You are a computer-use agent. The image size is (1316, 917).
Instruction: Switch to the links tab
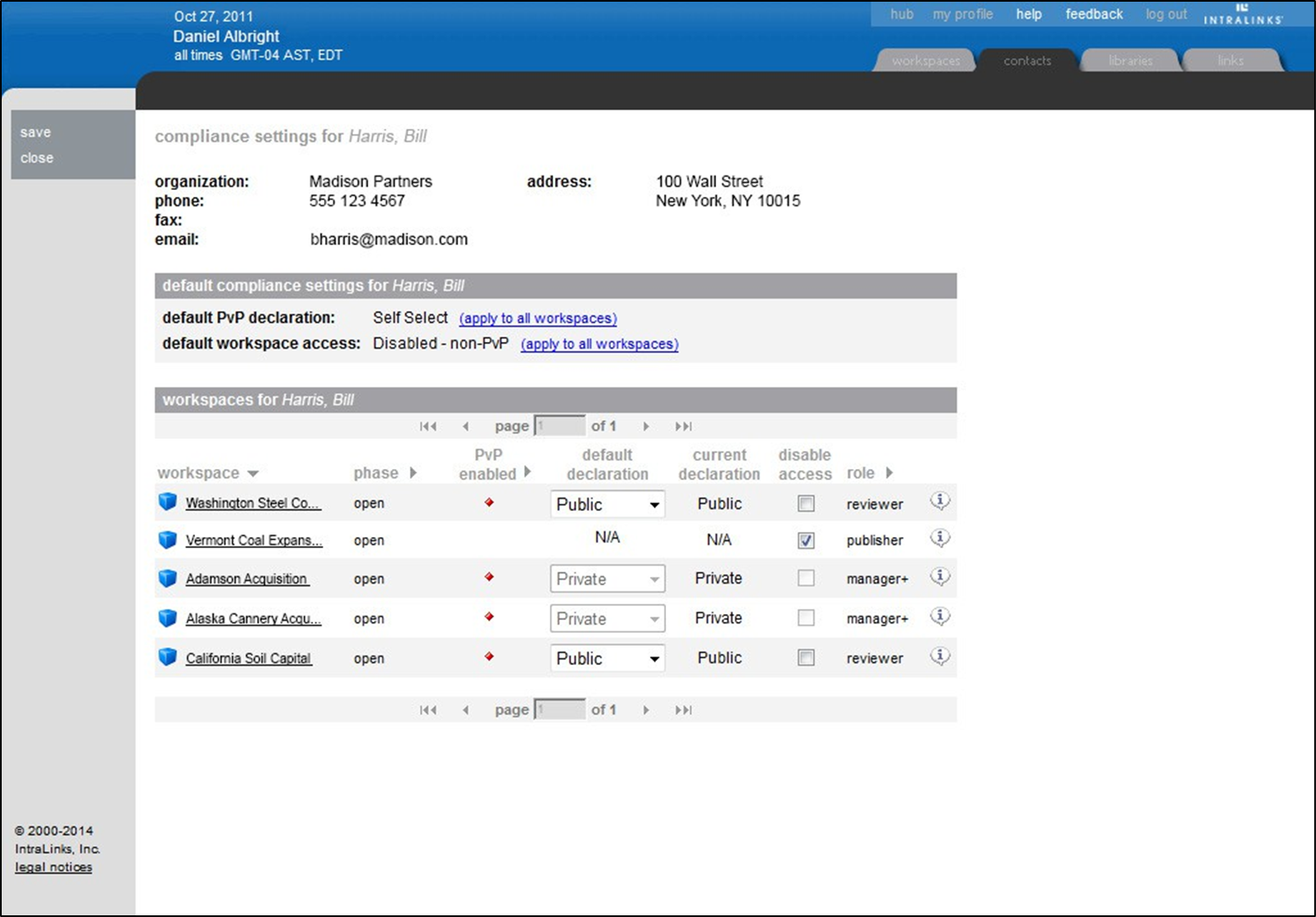(x=1230, y=60)
